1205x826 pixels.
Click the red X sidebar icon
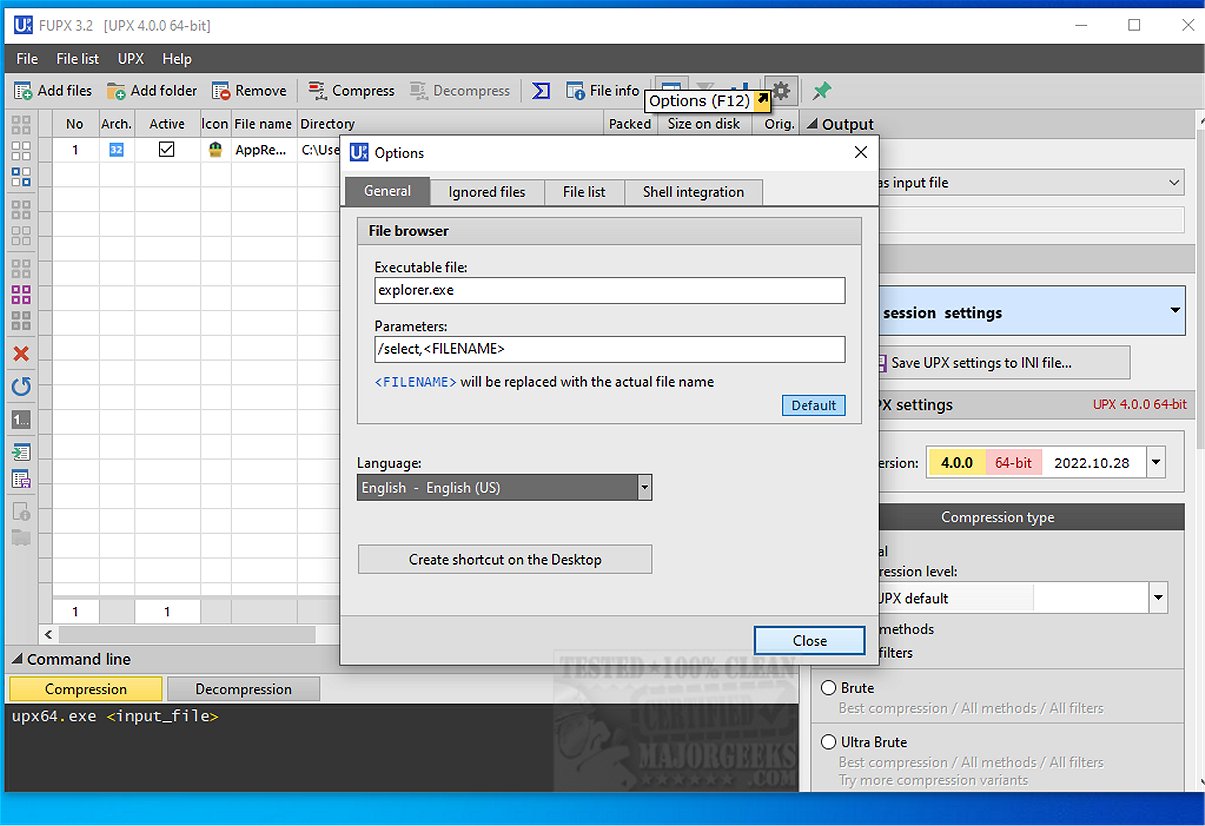[21, 354]
